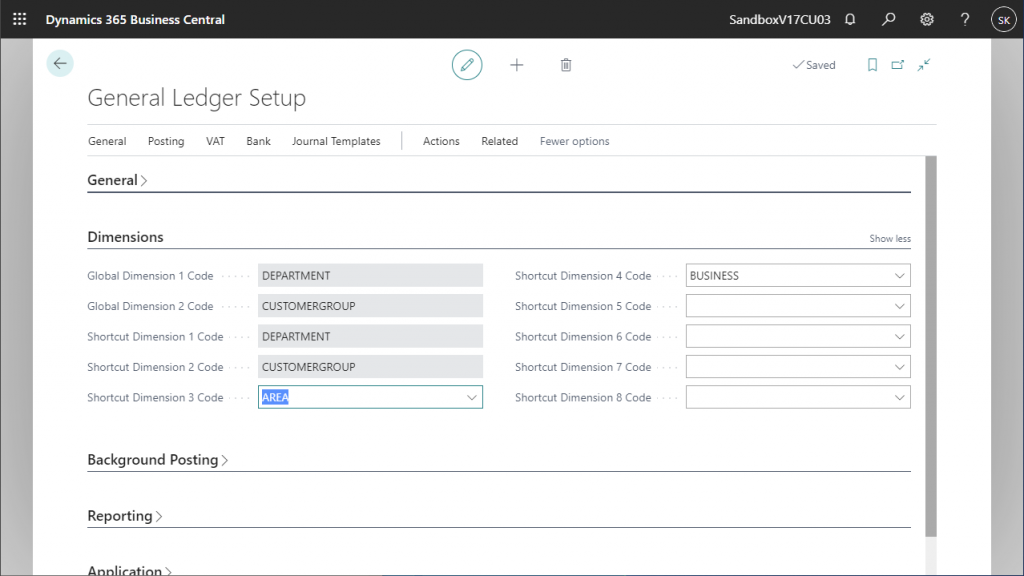
Task: Click Show less in Dimensions
Action: tap(889, 238)
